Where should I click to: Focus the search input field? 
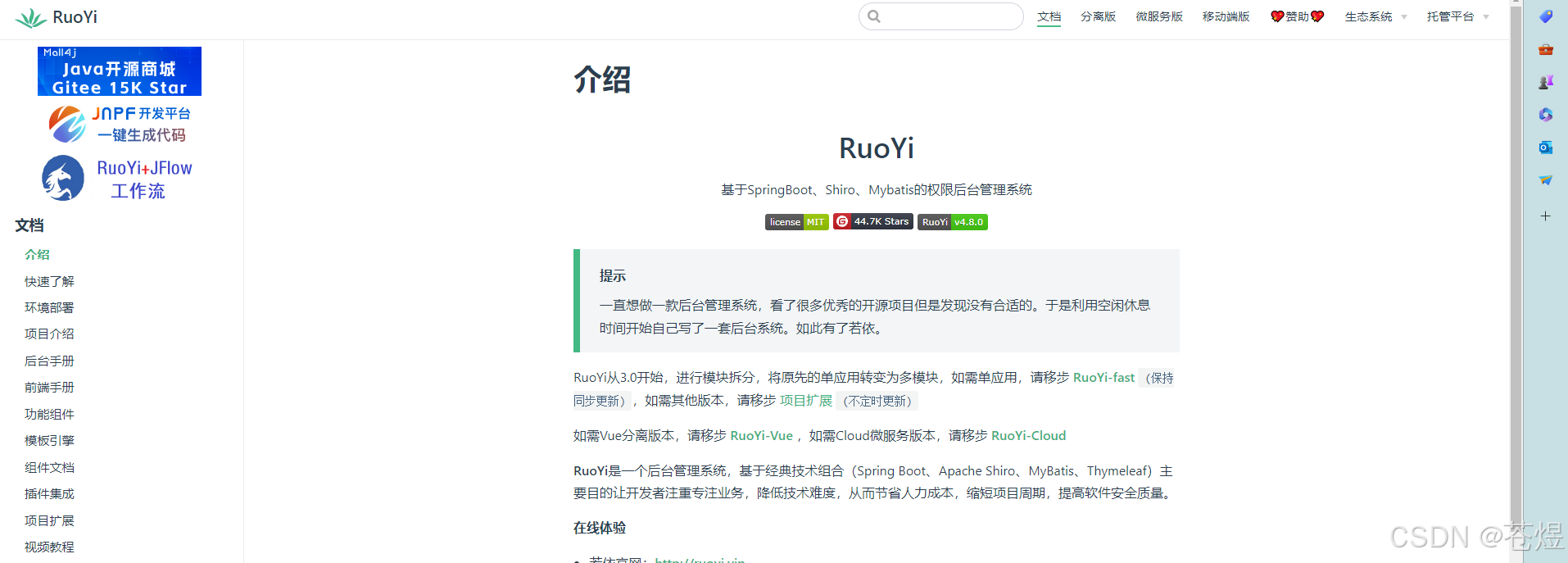(x=941, y=16)
